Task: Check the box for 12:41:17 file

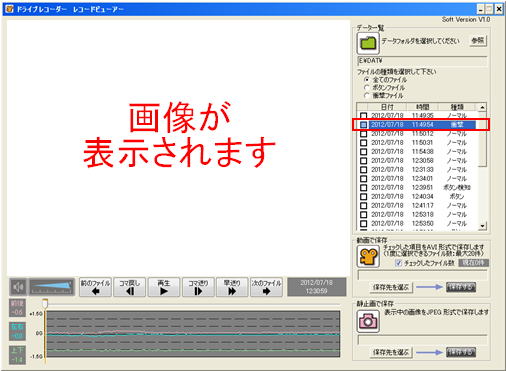Action: 364,206
